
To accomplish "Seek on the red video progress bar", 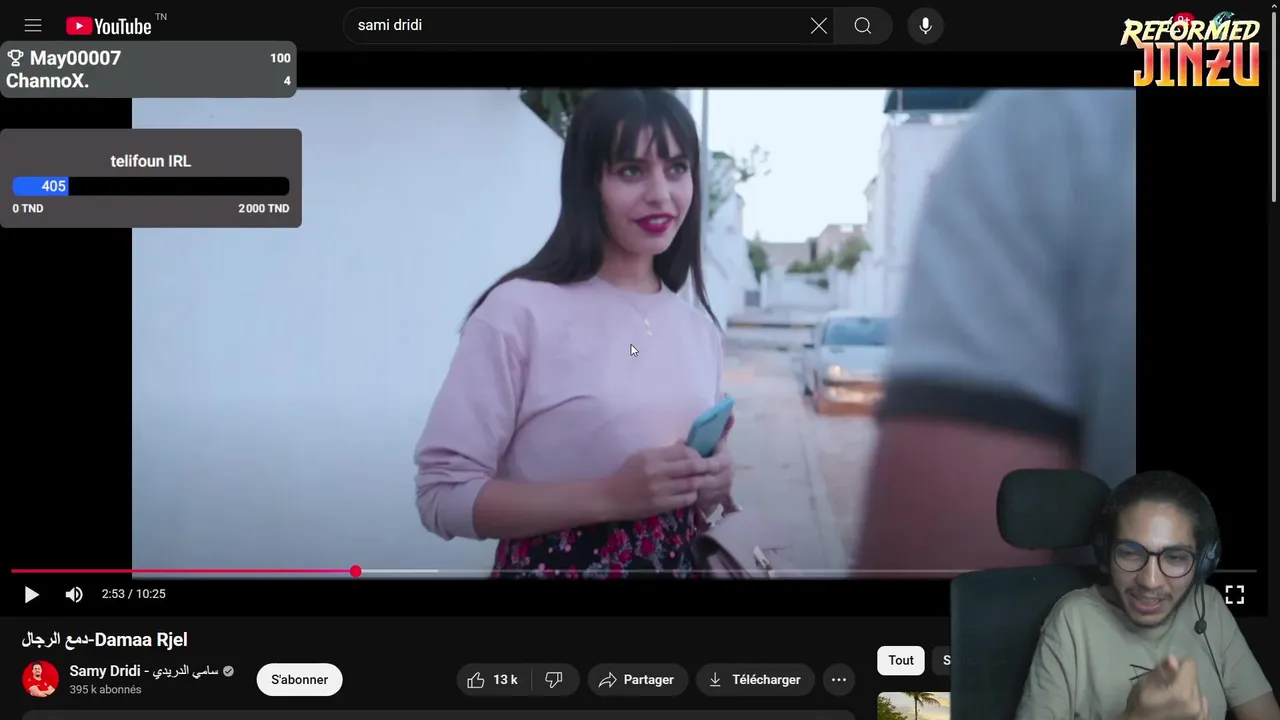I will pyautogui.click(x=183, y=571).
